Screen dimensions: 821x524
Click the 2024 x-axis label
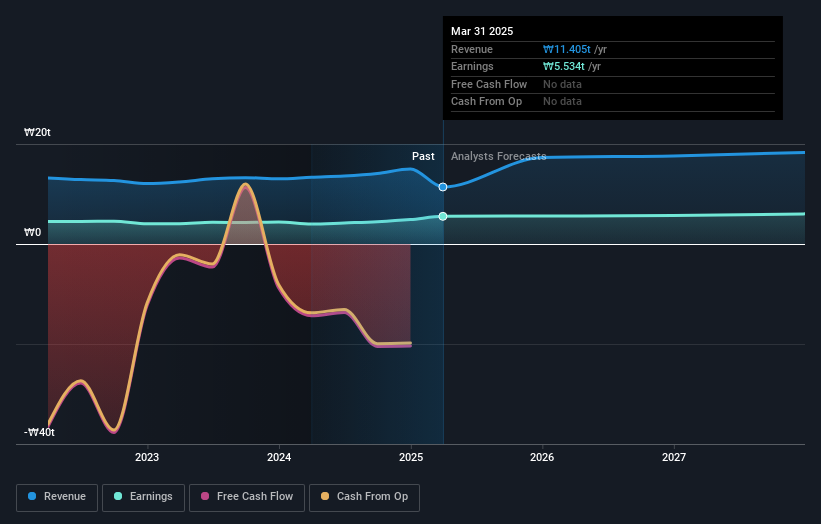(x=279, y=458)
